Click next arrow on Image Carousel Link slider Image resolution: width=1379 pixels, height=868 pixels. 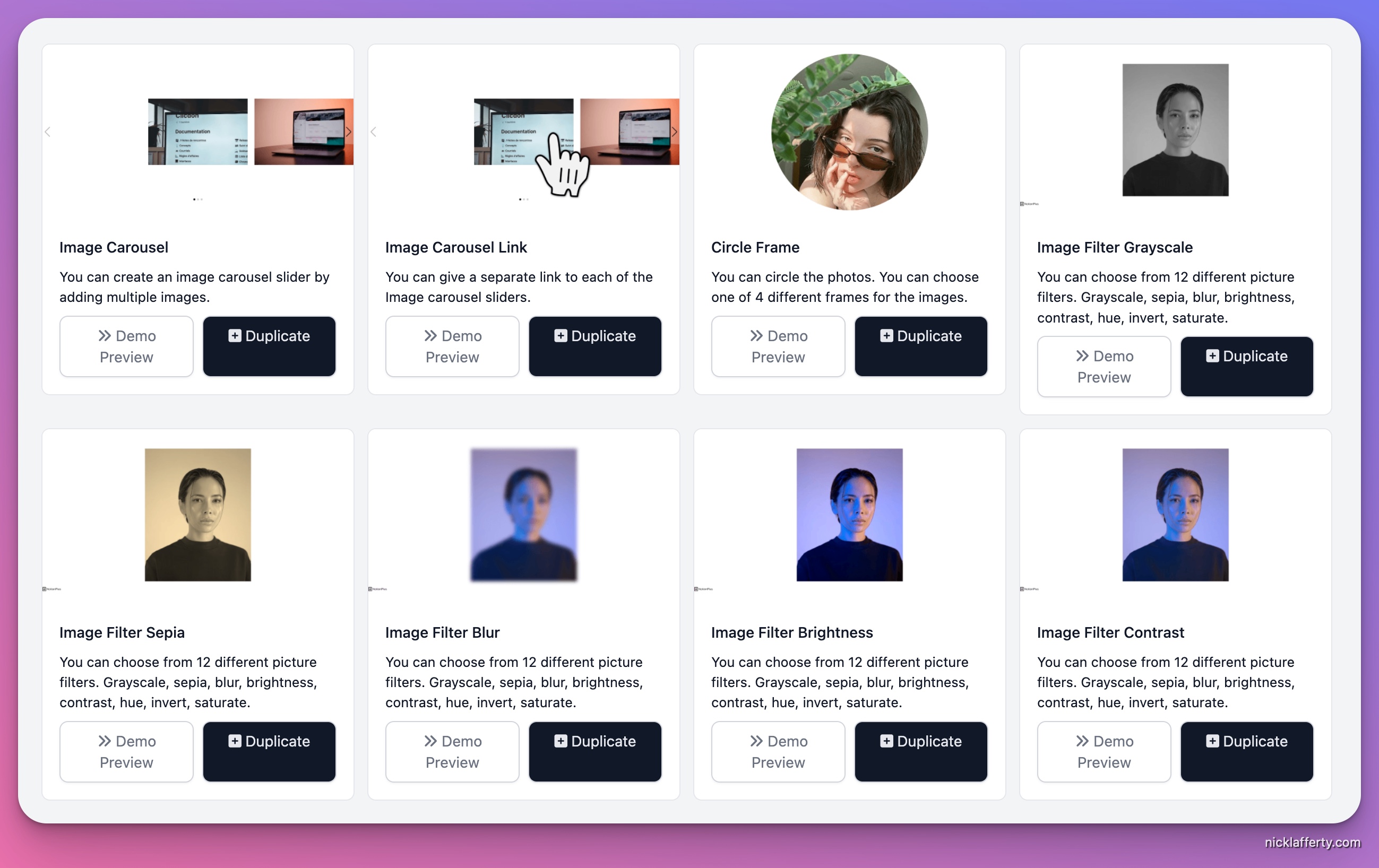point(674,132)
